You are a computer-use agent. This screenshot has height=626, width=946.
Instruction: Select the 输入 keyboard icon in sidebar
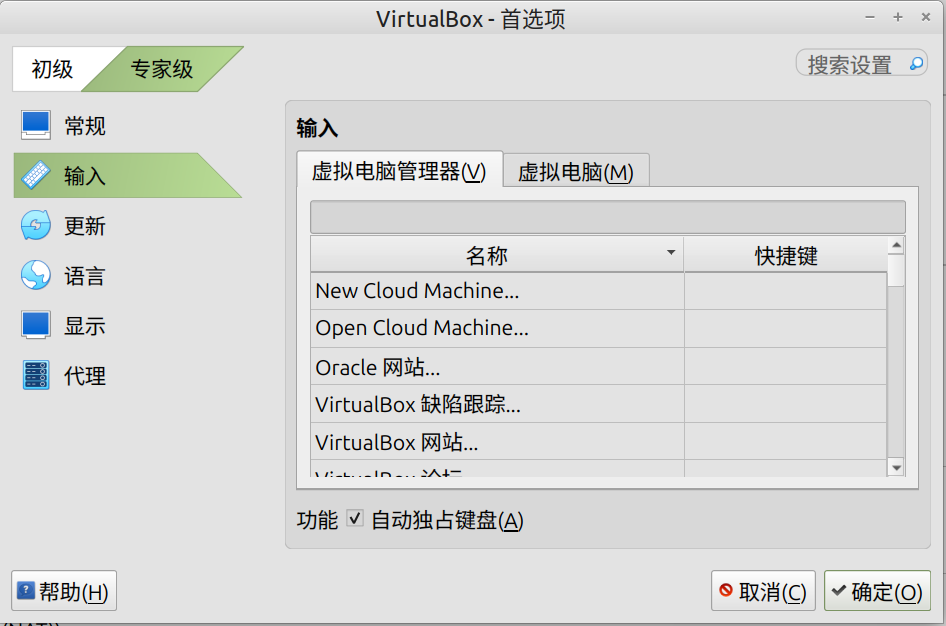36,175
